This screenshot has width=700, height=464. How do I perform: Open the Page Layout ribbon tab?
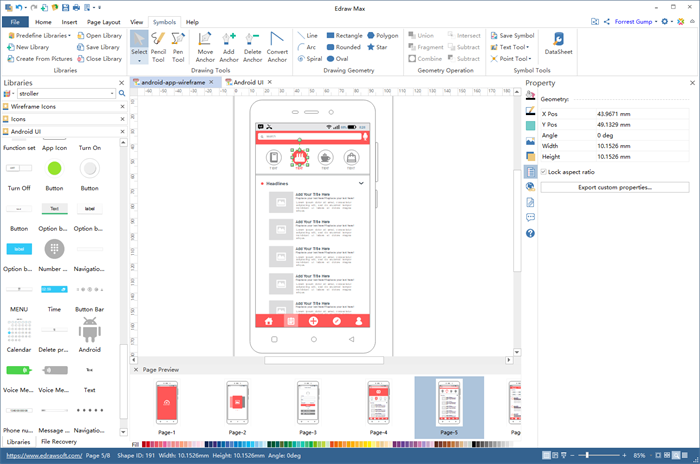point(106,21)
